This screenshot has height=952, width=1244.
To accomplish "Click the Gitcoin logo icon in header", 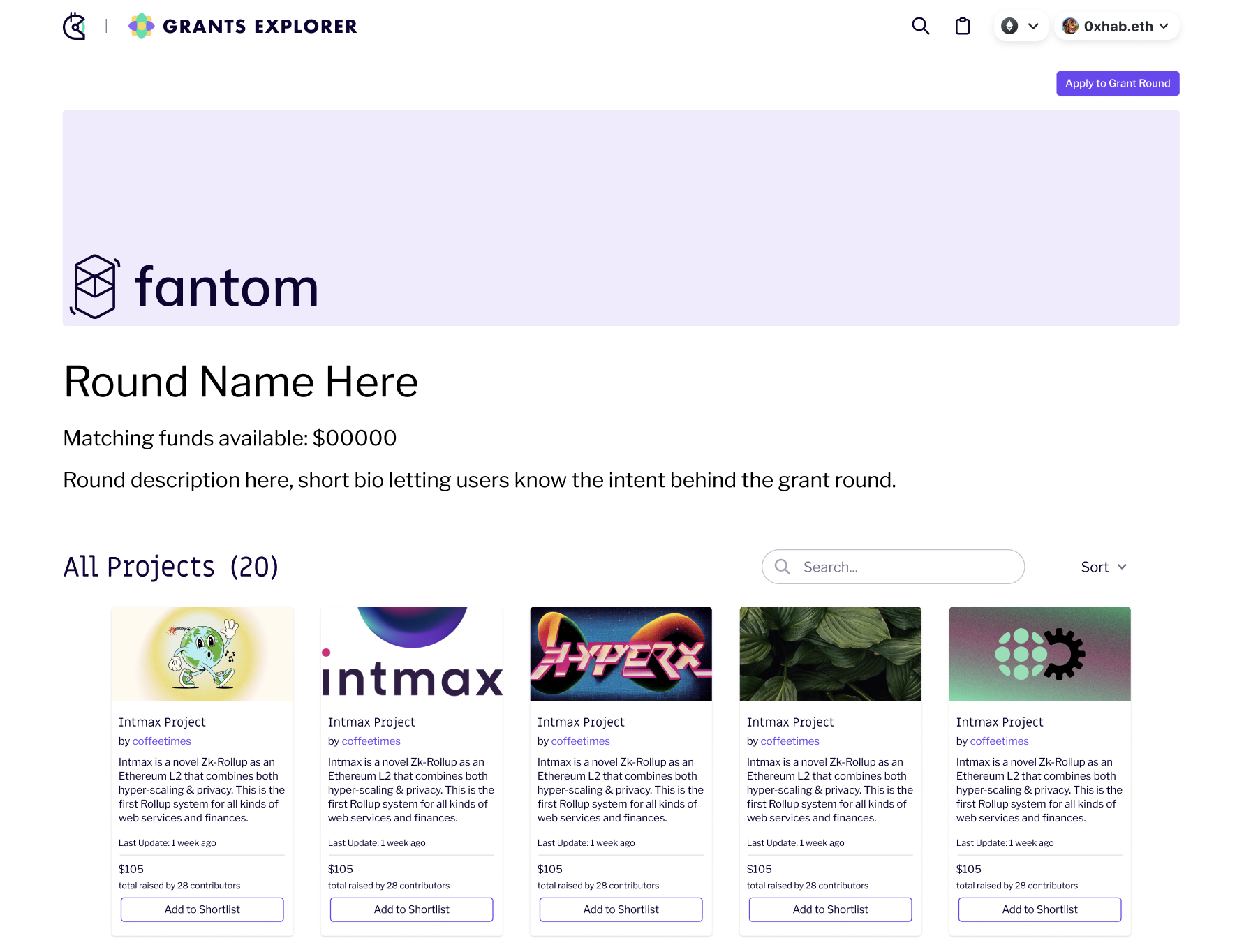I will [74, 27].
